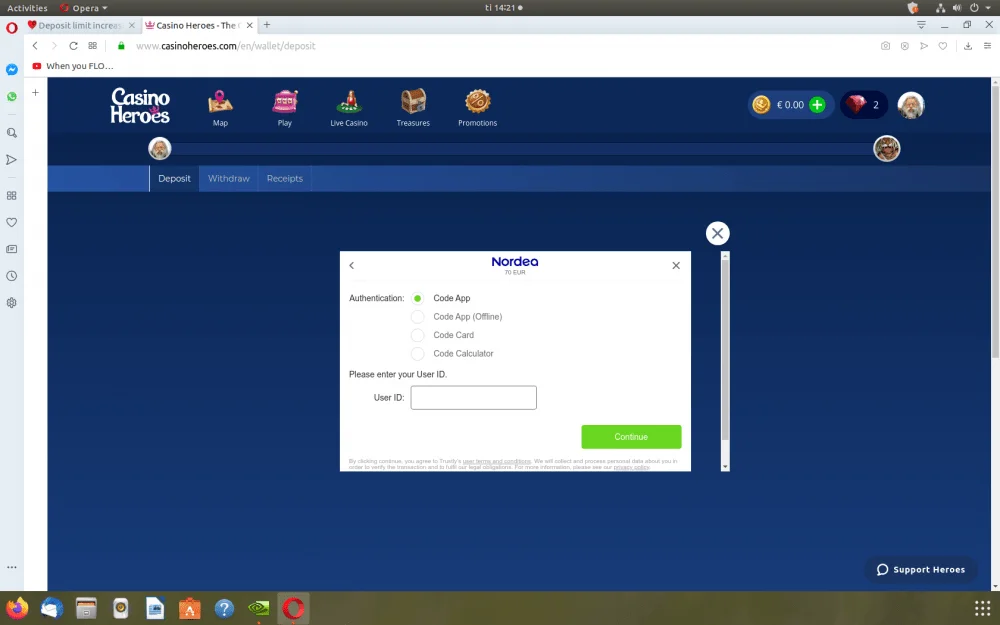Select Code Calculator authentication

tap(417, 354)
